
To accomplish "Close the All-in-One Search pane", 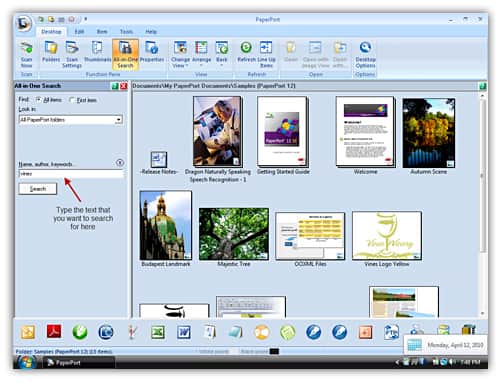I will pyautogui.click(x=124, y=86).
